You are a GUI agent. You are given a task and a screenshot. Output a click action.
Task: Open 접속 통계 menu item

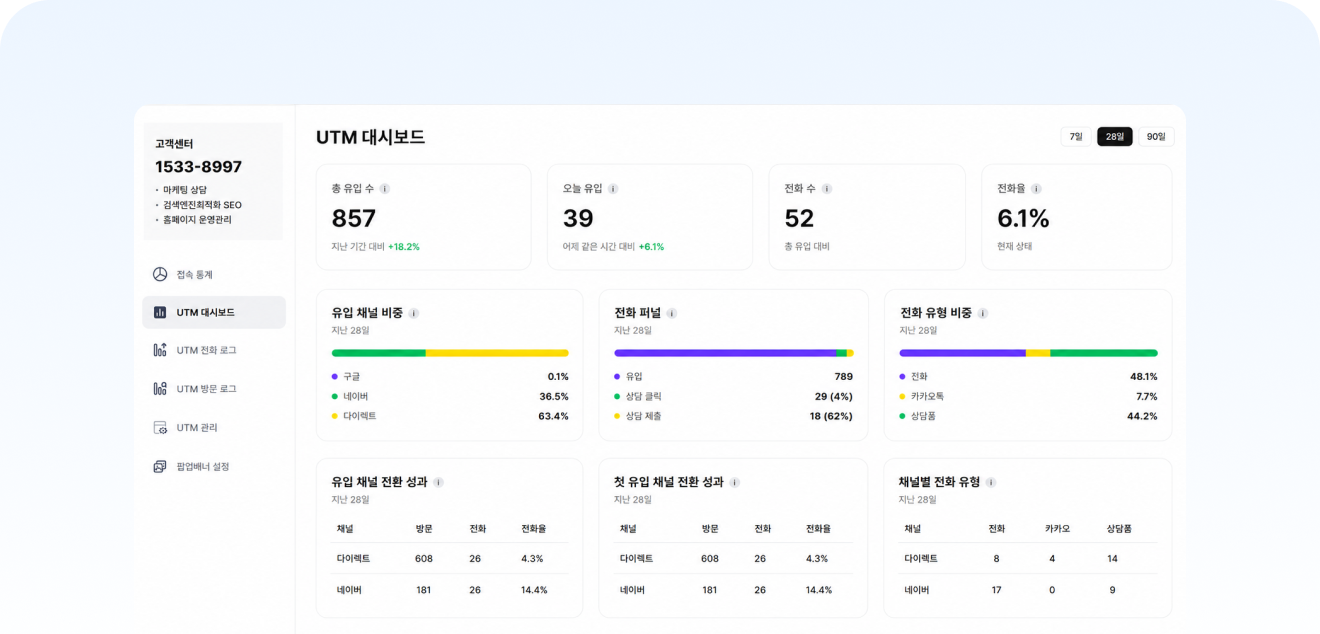(x=214, y=274)
